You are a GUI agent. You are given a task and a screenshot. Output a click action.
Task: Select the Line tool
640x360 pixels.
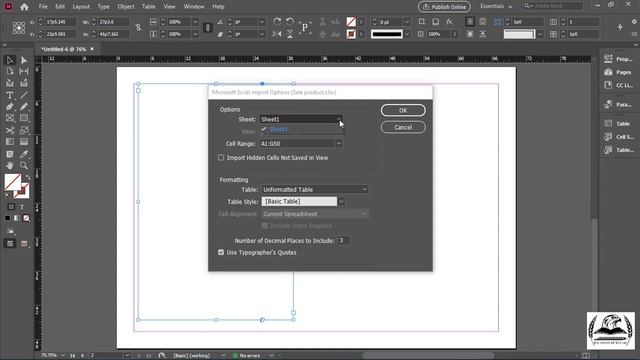24,96
